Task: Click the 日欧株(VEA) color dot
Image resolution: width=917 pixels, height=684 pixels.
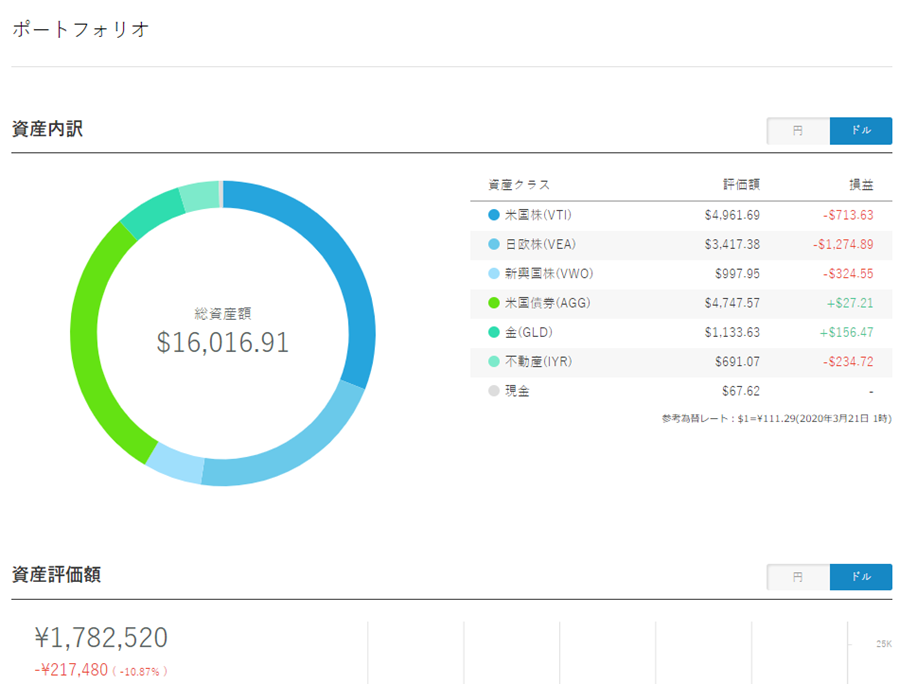Action: coord(494,244)
